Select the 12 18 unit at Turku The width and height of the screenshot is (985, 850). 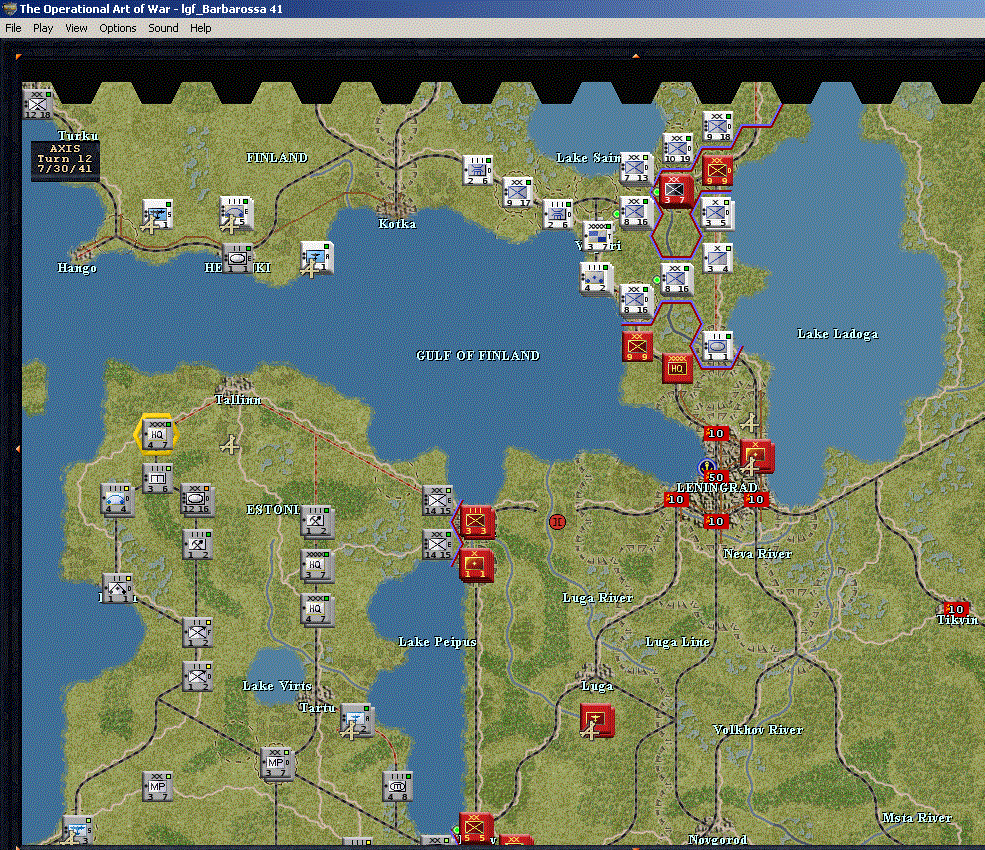click(x=38, y=104)
